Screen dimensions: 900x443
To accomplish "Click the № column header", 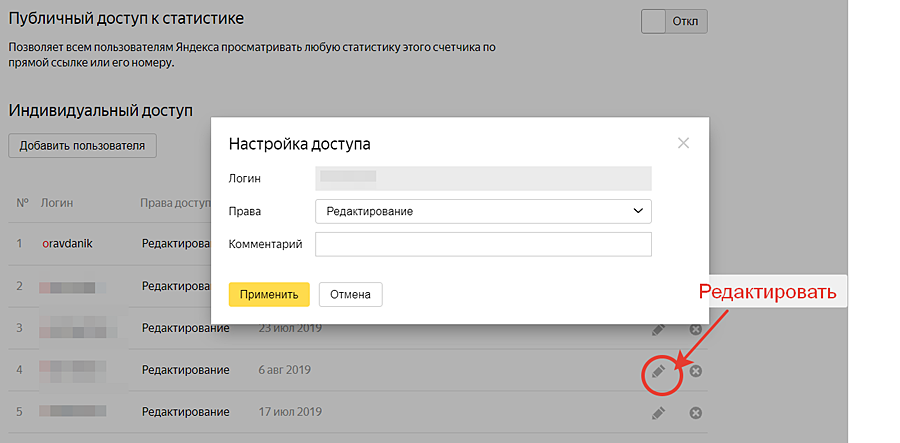I will [22, 203].
